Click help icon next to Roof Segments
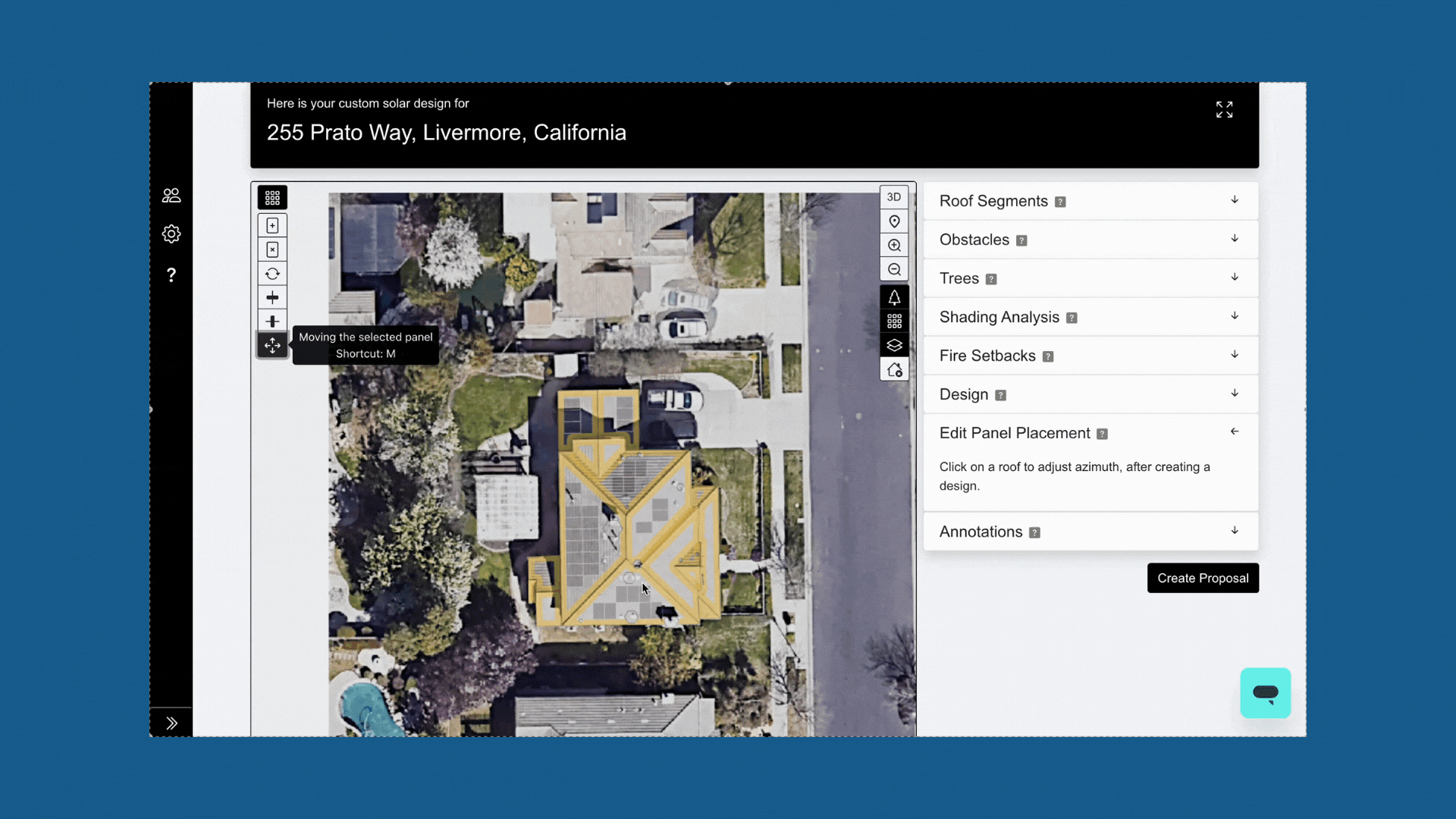Image resolution: width=1456 pixels, height=819 pixels. pyautogui.click(x=1060, y=202)
